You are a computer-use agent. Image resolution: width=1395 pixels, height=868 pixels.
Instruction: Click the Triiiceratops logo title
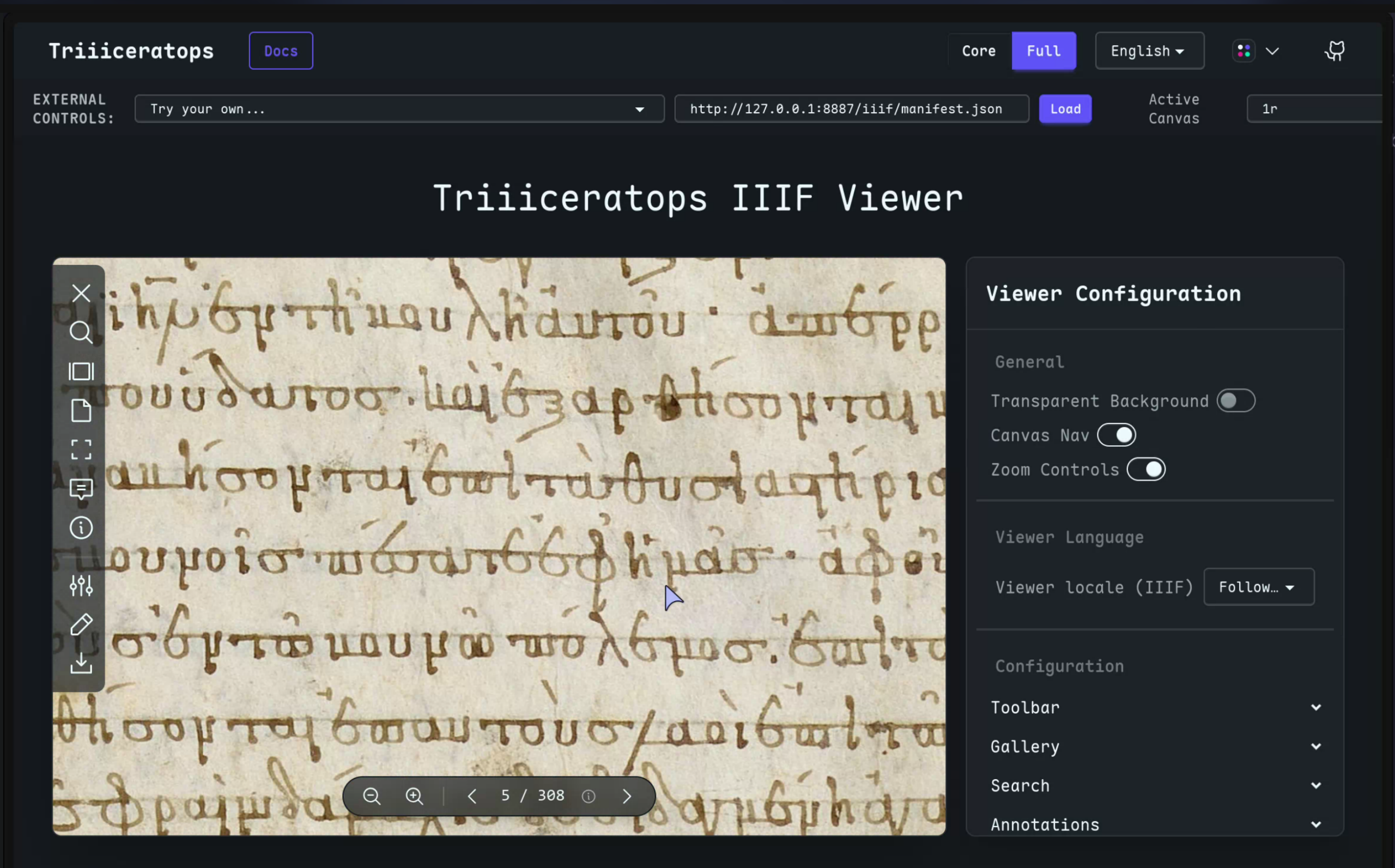[x=131, y=51]
